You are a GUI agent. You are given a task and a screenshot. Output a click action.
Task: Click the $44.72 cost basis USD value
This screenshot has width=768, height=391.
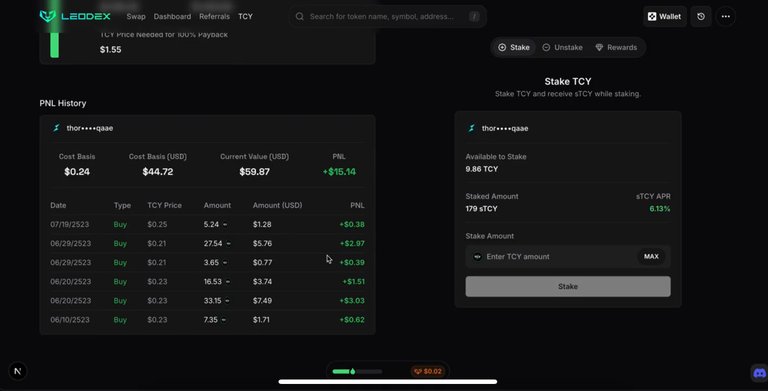[x=158, y=171]
